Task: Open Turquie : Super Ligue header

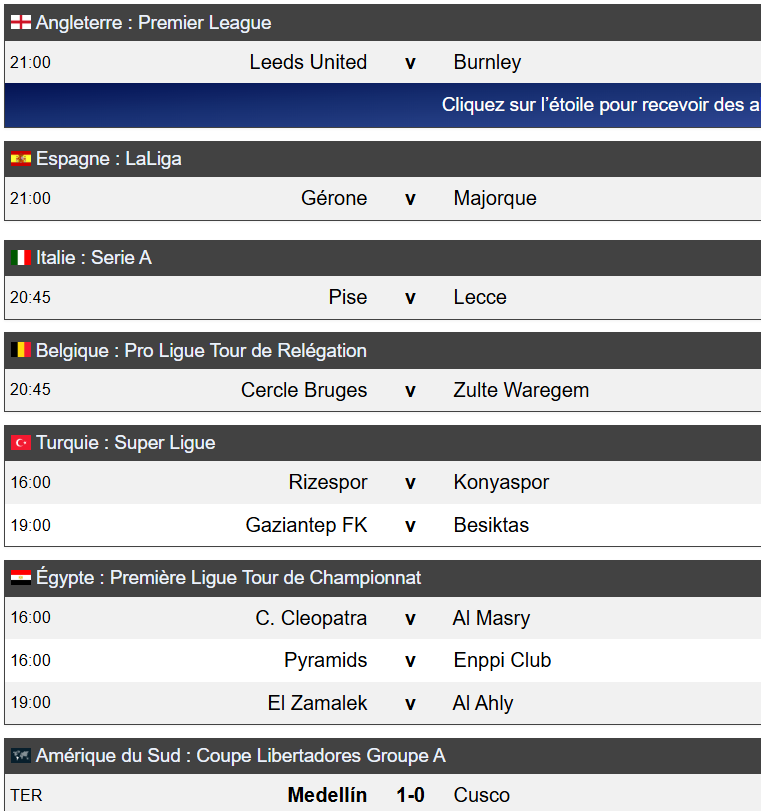Action: coord(126,442)
